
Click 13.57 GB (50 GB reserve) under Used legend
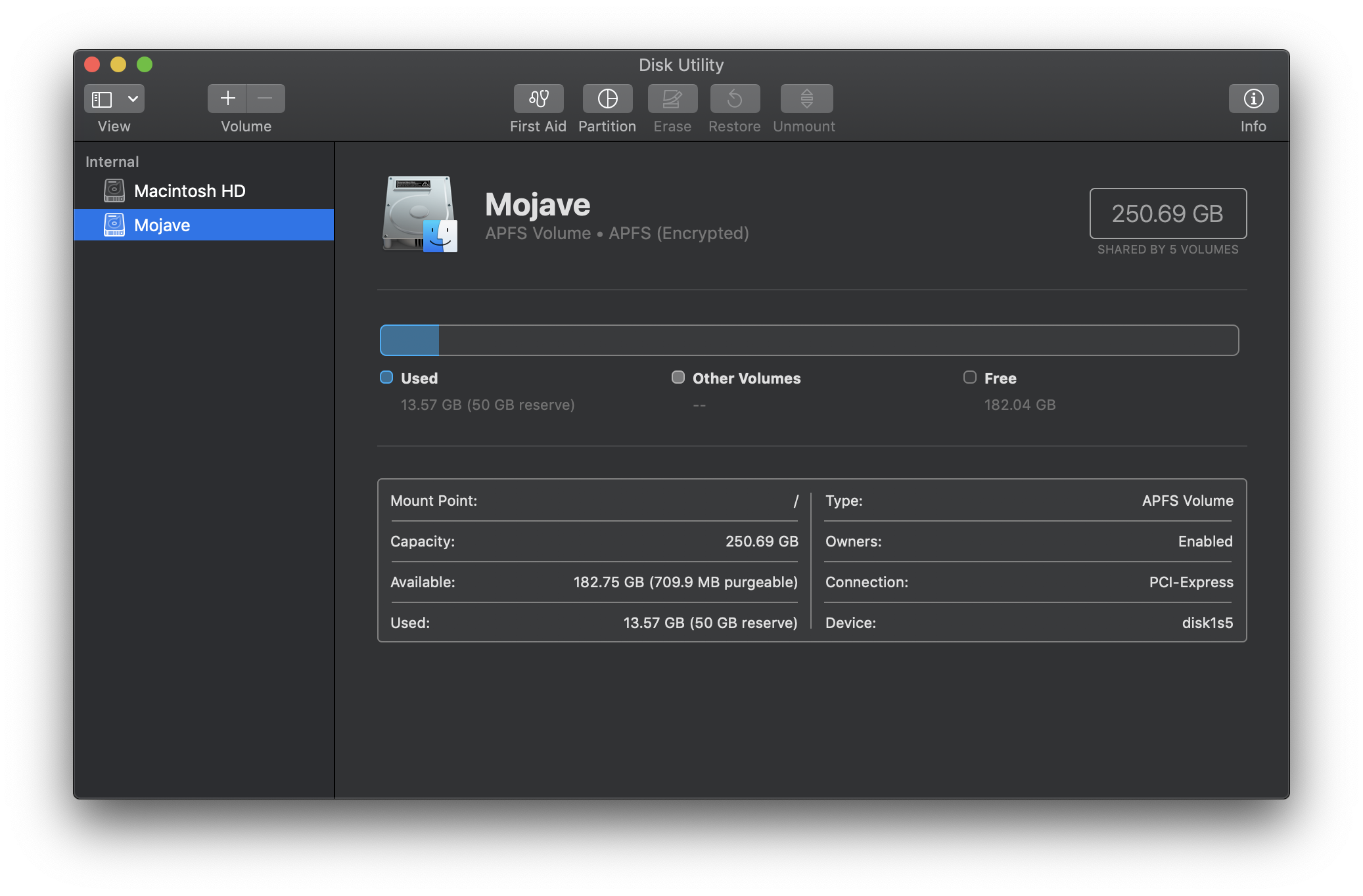488,405
